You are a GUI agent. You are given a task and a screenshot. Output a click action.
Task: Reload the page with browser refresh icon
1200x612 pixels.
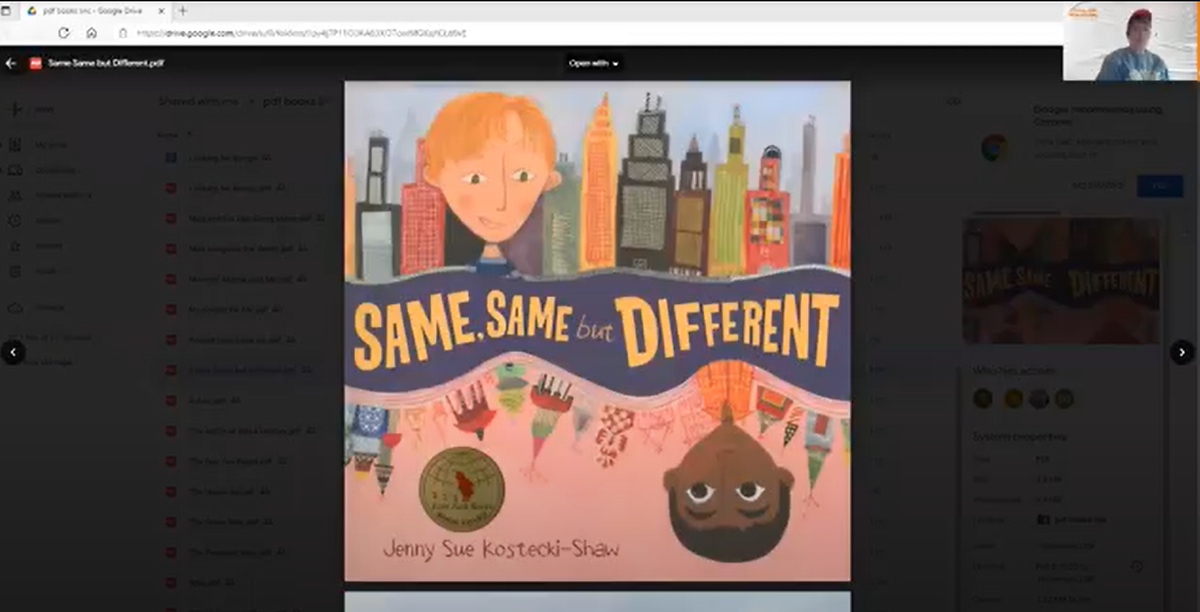pyautogui.click(x=64, y=33)
